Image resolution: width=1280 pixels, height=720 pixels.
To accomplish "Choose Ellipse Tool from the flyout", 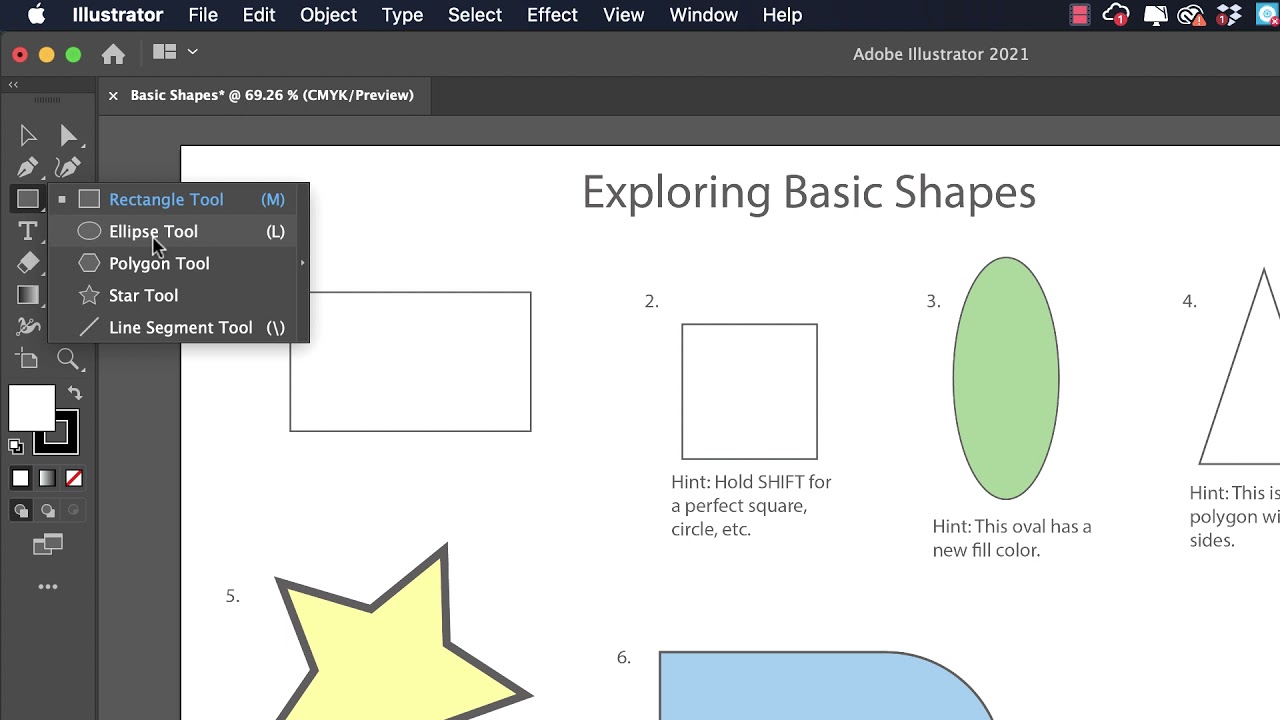I will tap(153, 231).
